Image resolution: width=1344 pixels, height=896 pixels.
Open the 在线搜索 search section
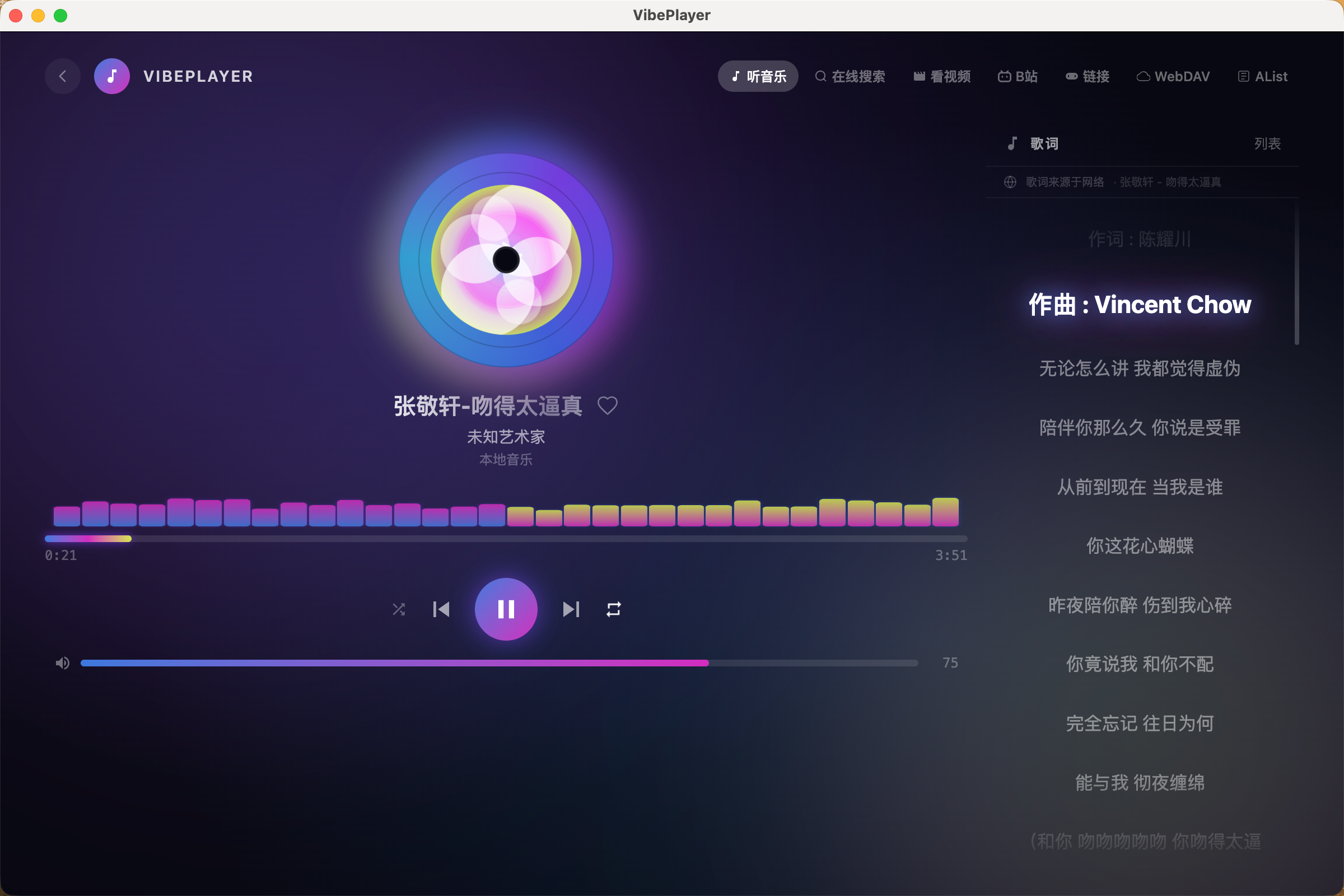click(850, 76)
